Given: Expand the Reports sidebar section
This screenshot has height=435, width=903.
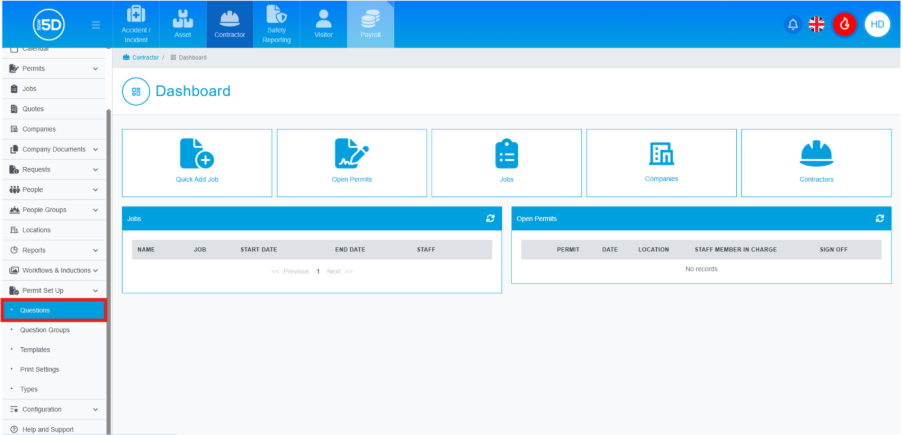Looking at the screenshot, I should (x=95, y=250).
